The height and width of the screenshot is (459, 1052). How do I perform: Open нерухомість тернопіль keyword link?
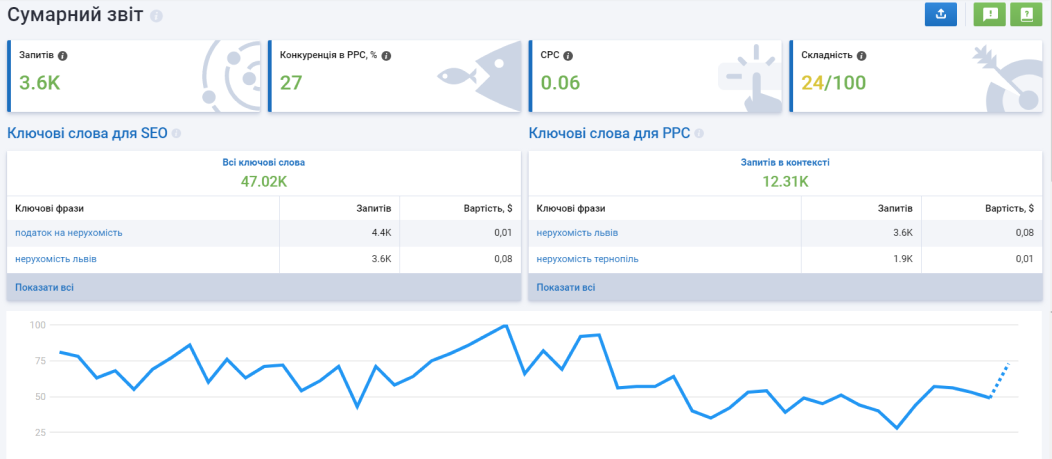coord(588,259)
